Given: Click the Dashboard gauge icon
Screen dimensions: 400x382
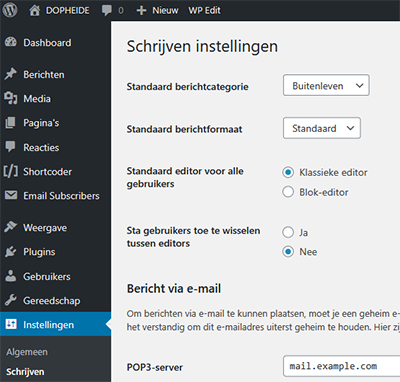Looking at the screenshot, I should pos(11,42).
